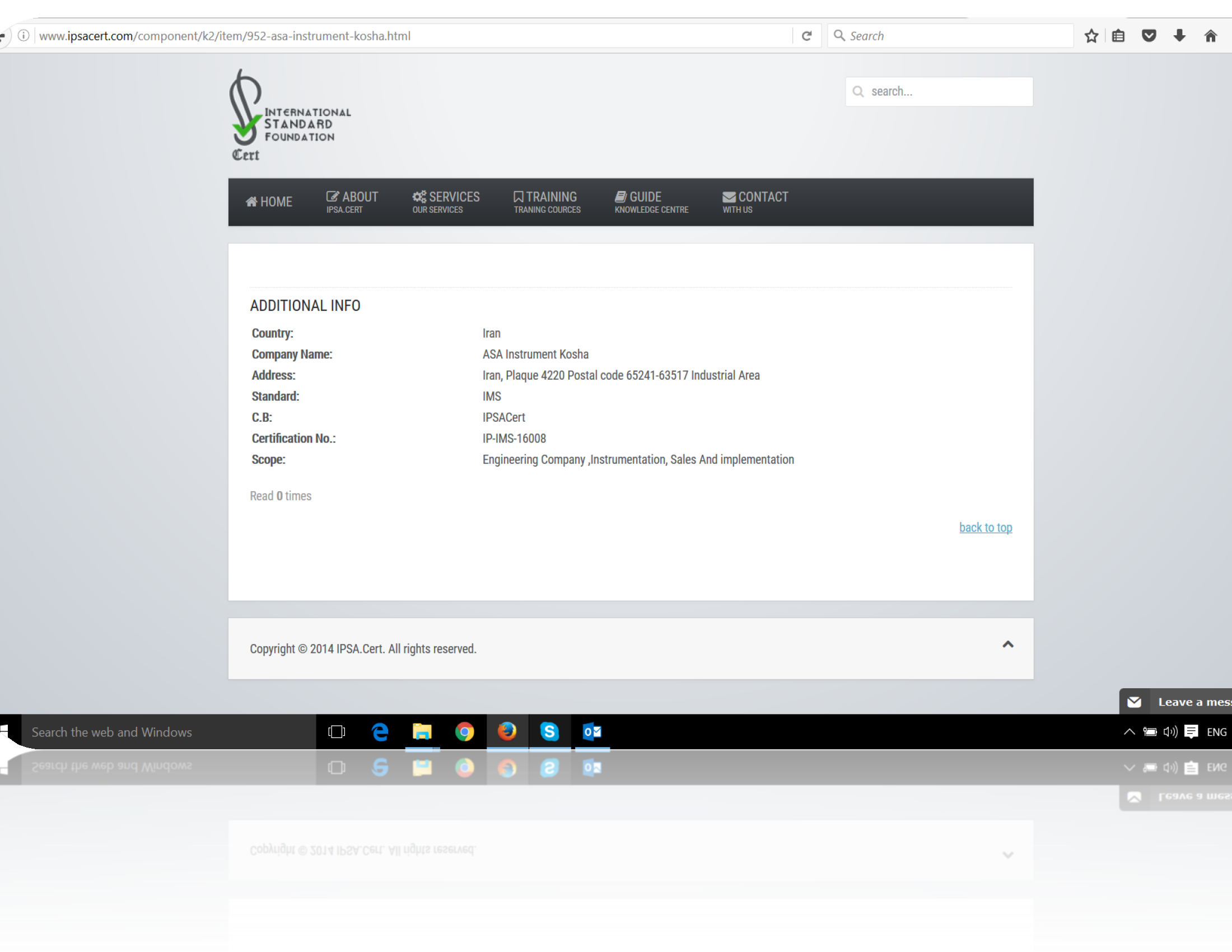Viewport: 1232px width, 952px height.
Task: Click site information icon in address bar
Action: (24, 36)
